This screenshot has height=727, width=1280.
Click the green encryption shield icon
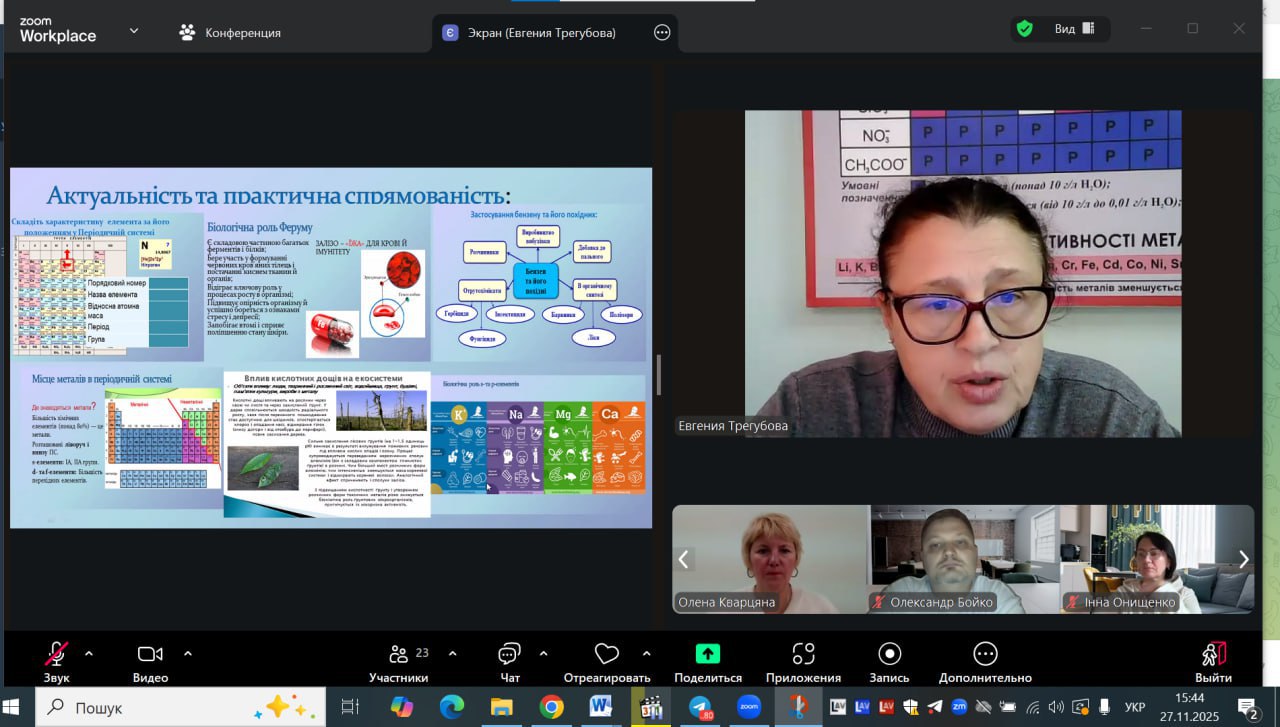[1025, 29]
